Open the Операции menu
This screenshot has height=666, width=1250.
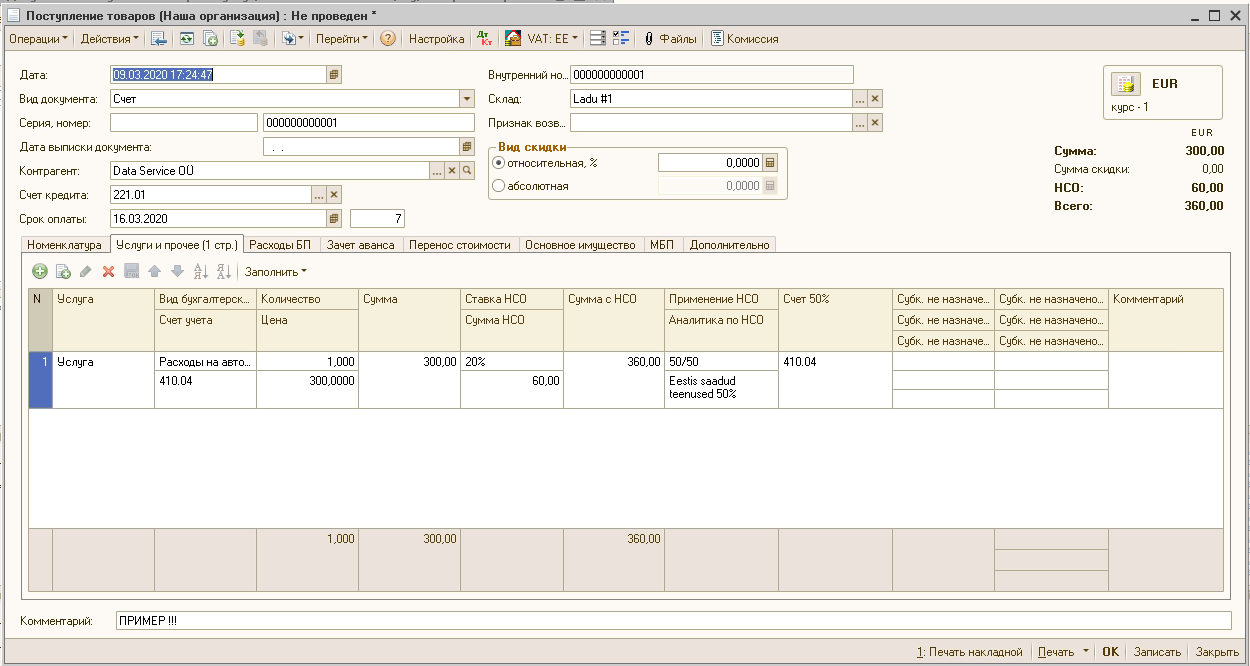[x=38, y=39]
